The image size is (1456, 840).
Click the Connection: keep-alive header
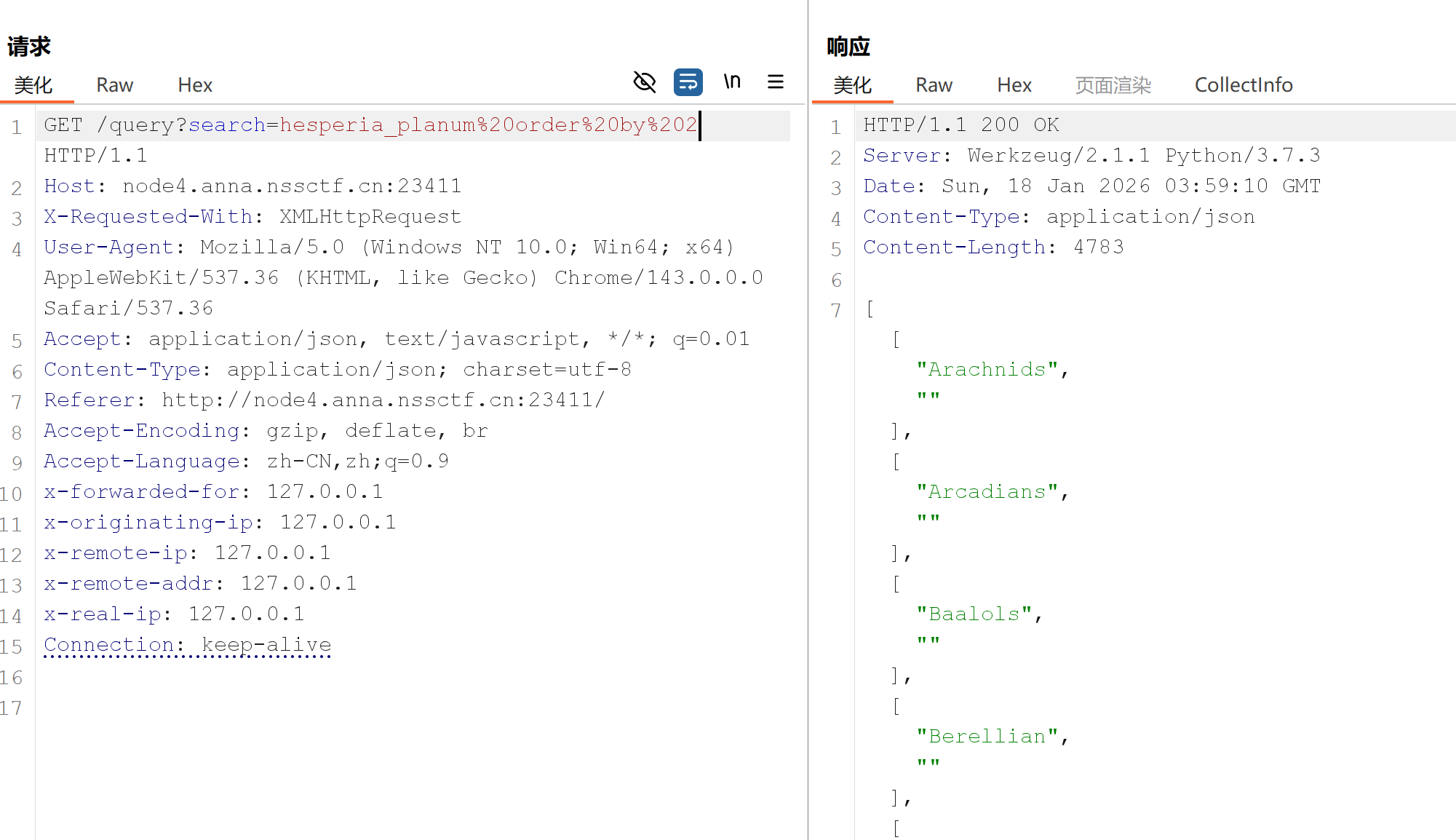187,645
